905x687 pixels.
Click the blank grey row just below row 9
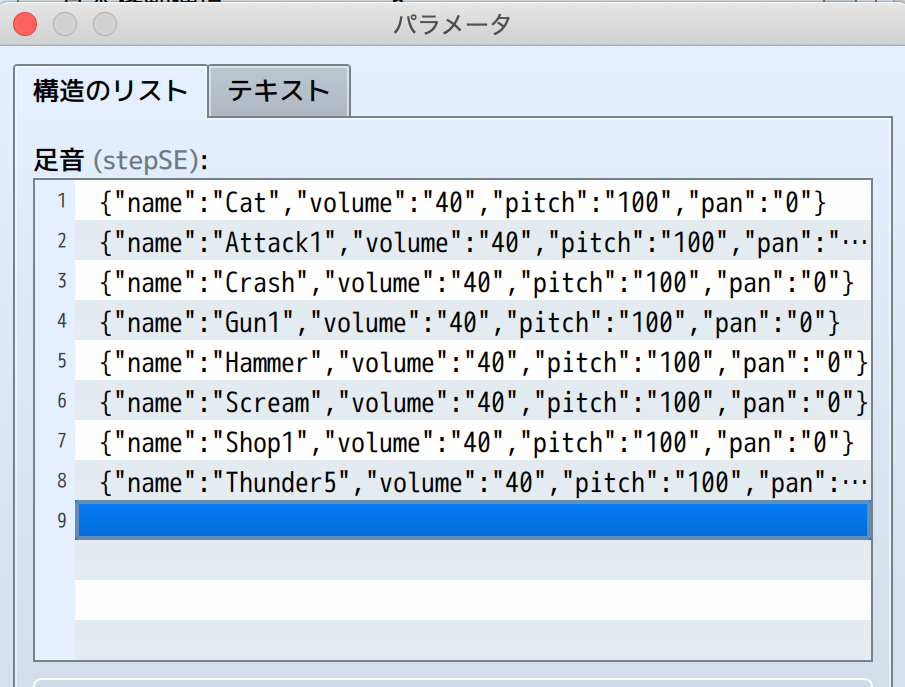pyautogui.click(x=472, y=560)
